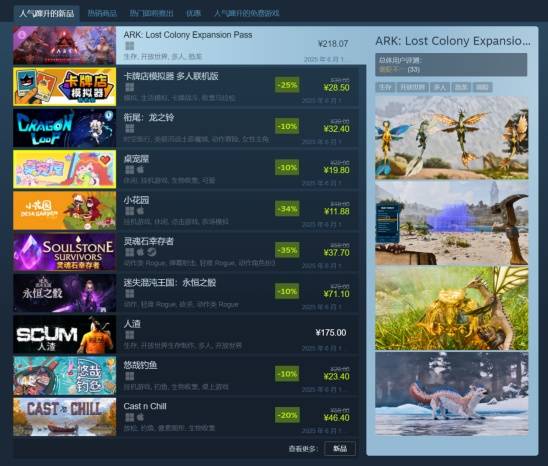Click the Windows icon under ARK: Lost Colony
The image size is (548, 466).
129,46
